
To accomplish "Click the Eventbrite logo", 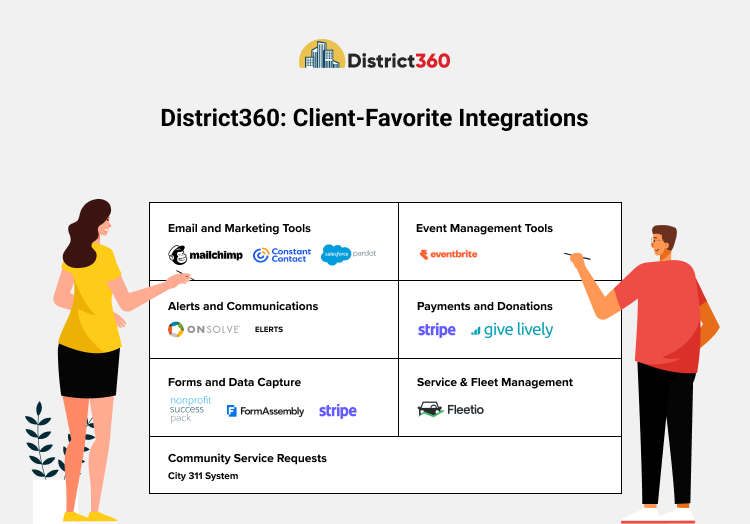I will tap(448, 254).
